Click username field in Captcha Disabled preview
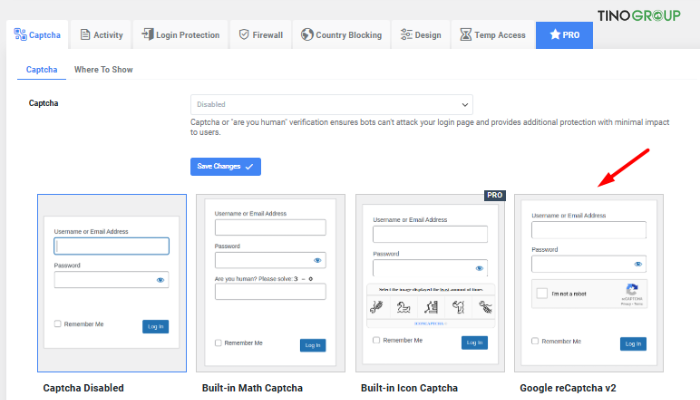Viewport: 700px width, 400px height. (112, 246)
